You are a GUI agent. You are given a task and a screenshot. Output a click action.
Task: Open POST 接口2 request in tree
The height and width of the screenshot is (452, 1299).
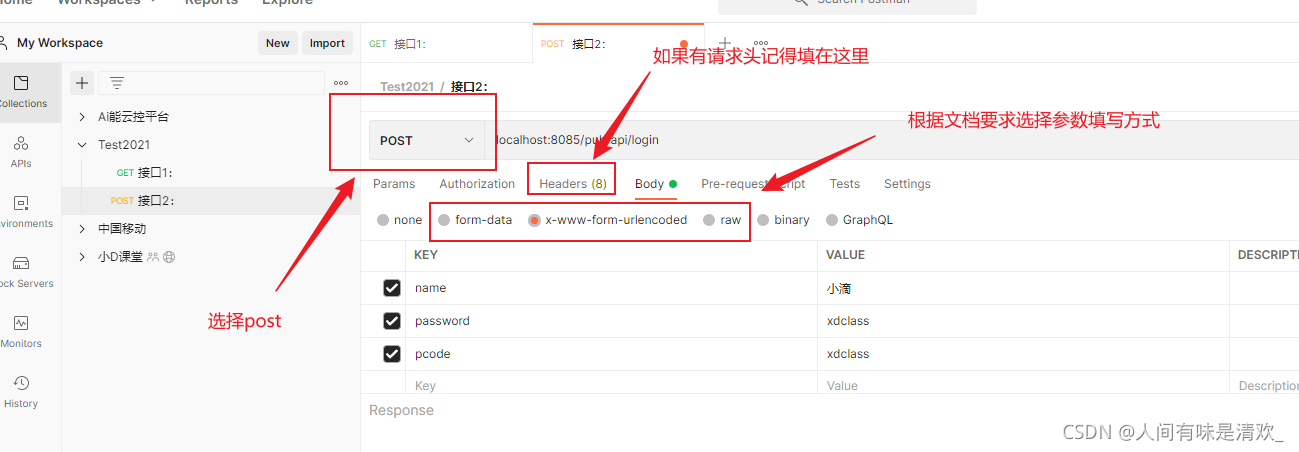coord(210,201)
